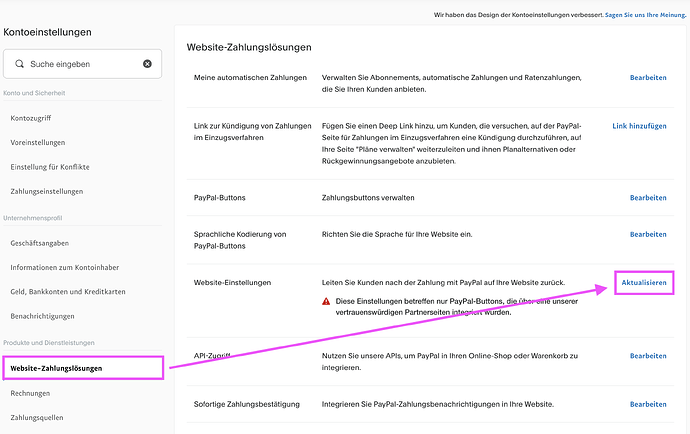
Task: Select Informationen zum Kontoinhaber
Action: [x=65, y=267]
